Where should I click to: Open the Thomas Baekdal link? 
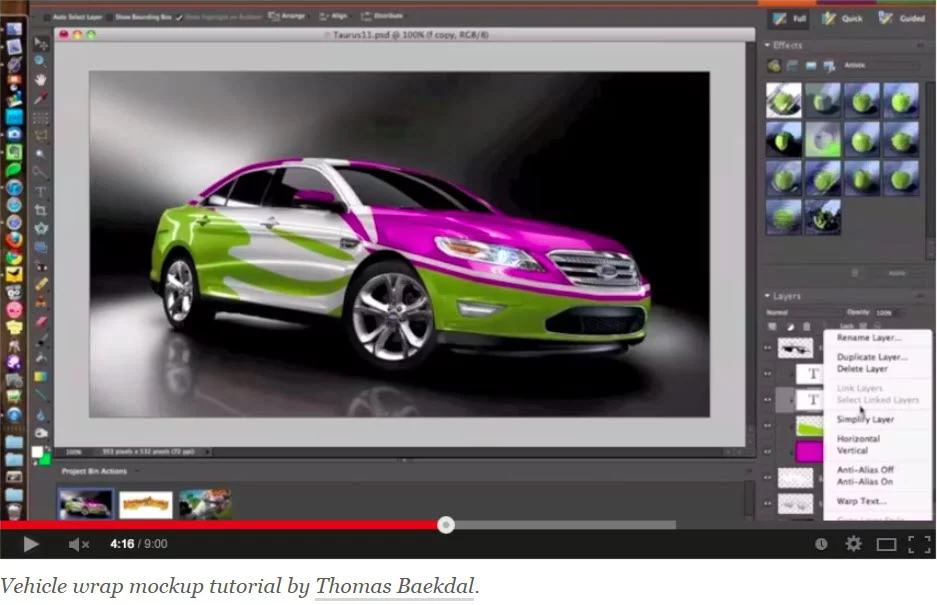[x=395, y=586]
